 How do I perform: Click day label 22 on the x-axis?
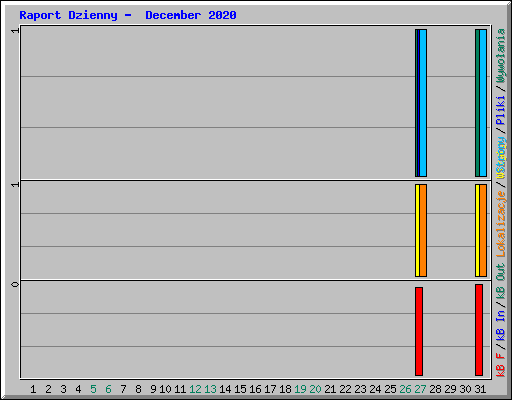point(345,389)
